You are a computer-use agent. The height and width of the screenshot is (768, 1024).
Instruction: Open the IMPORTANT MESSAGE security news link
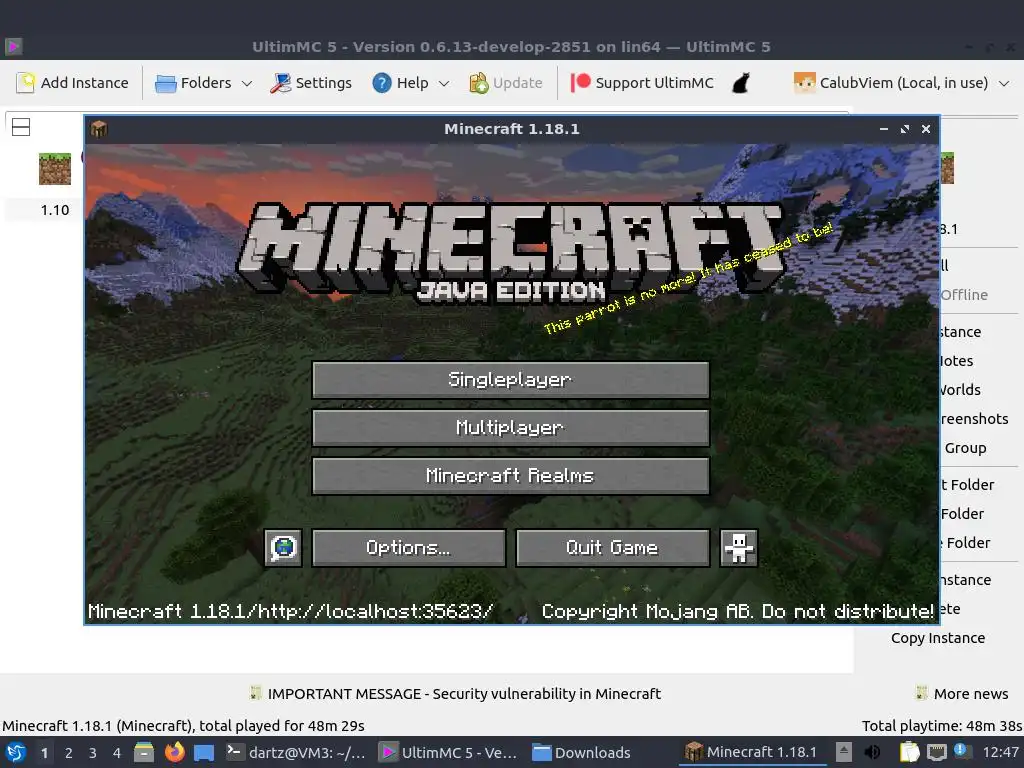point(464,694)
